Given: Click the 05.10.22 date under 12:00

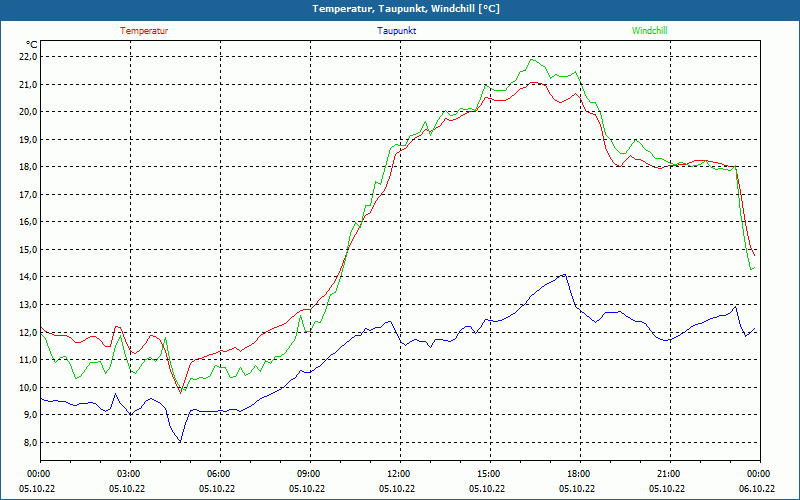Looking at the screenshot, I should [397, 489].
